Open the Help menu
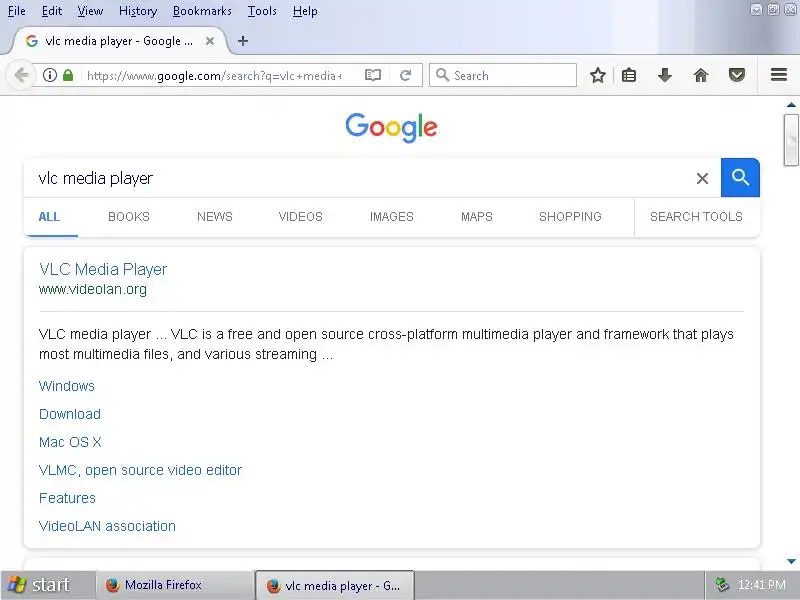Image resolution: width=800 pixels, height=600 pixels. [305, 11]
